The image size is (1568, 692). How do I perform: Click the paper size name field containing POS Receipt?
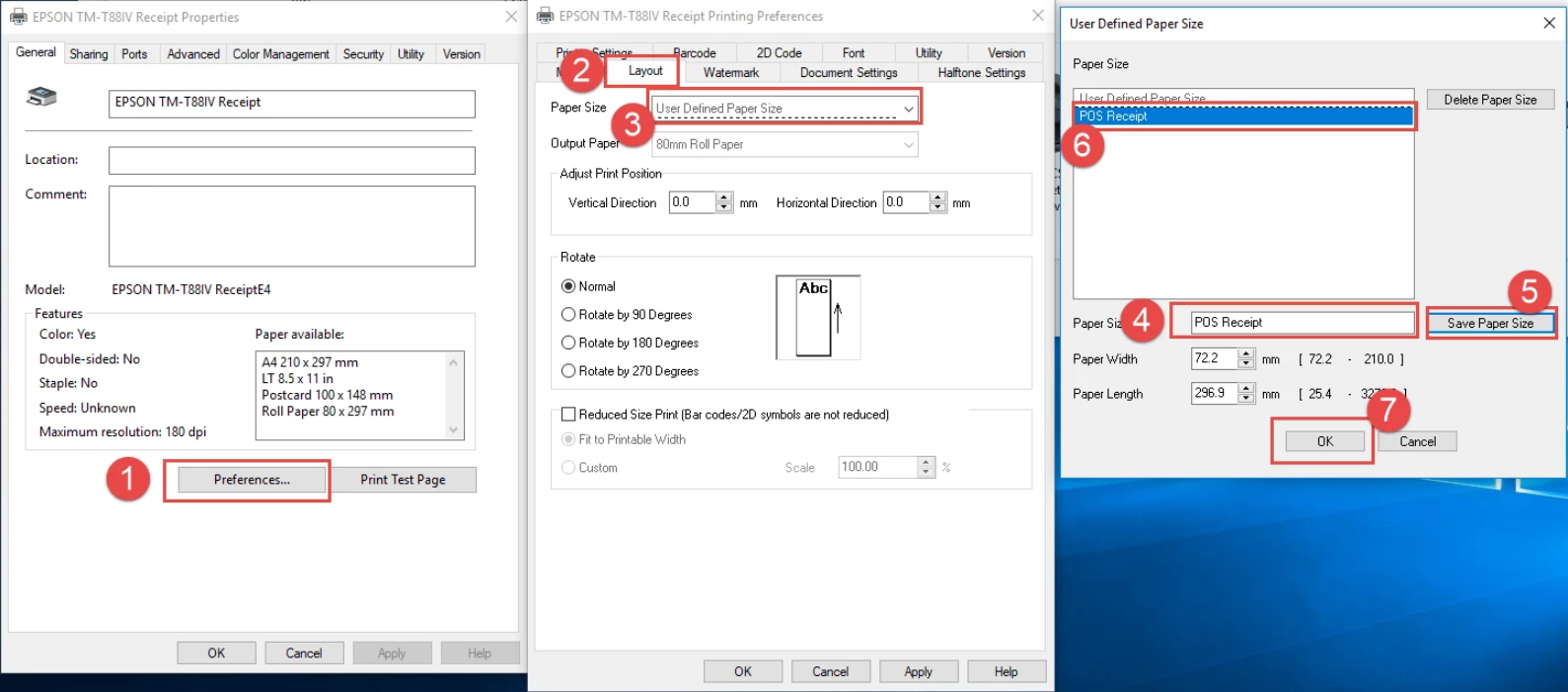pos(1303,323)
